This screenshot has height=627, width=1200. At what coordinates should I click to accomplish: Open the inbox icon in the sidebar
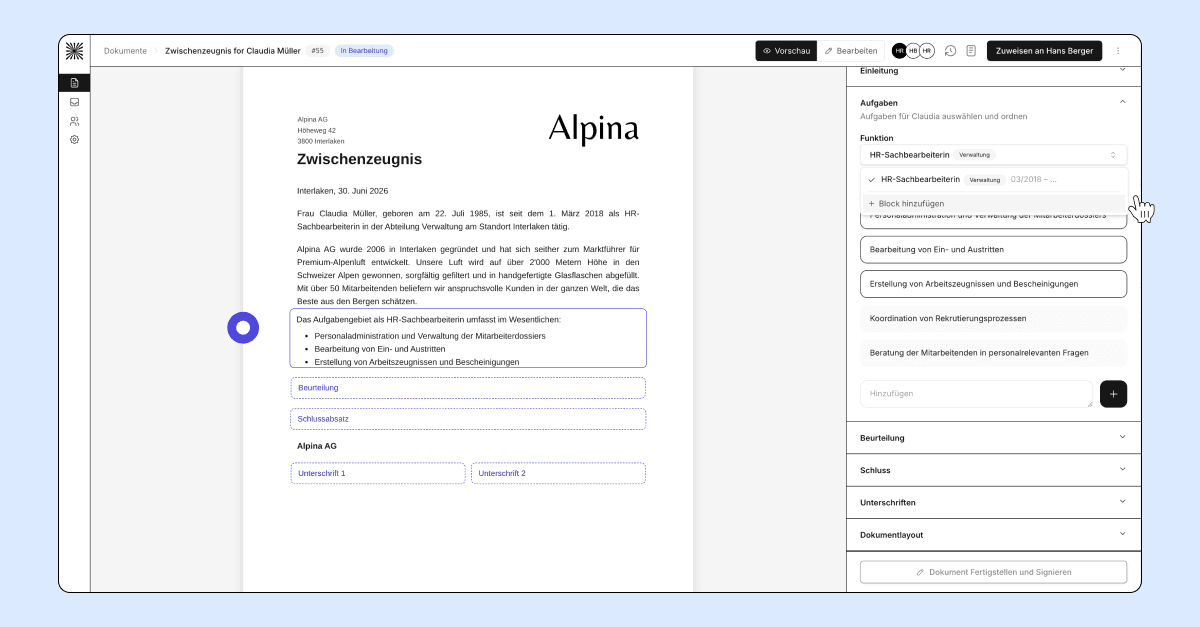click(x=74, y=102)
